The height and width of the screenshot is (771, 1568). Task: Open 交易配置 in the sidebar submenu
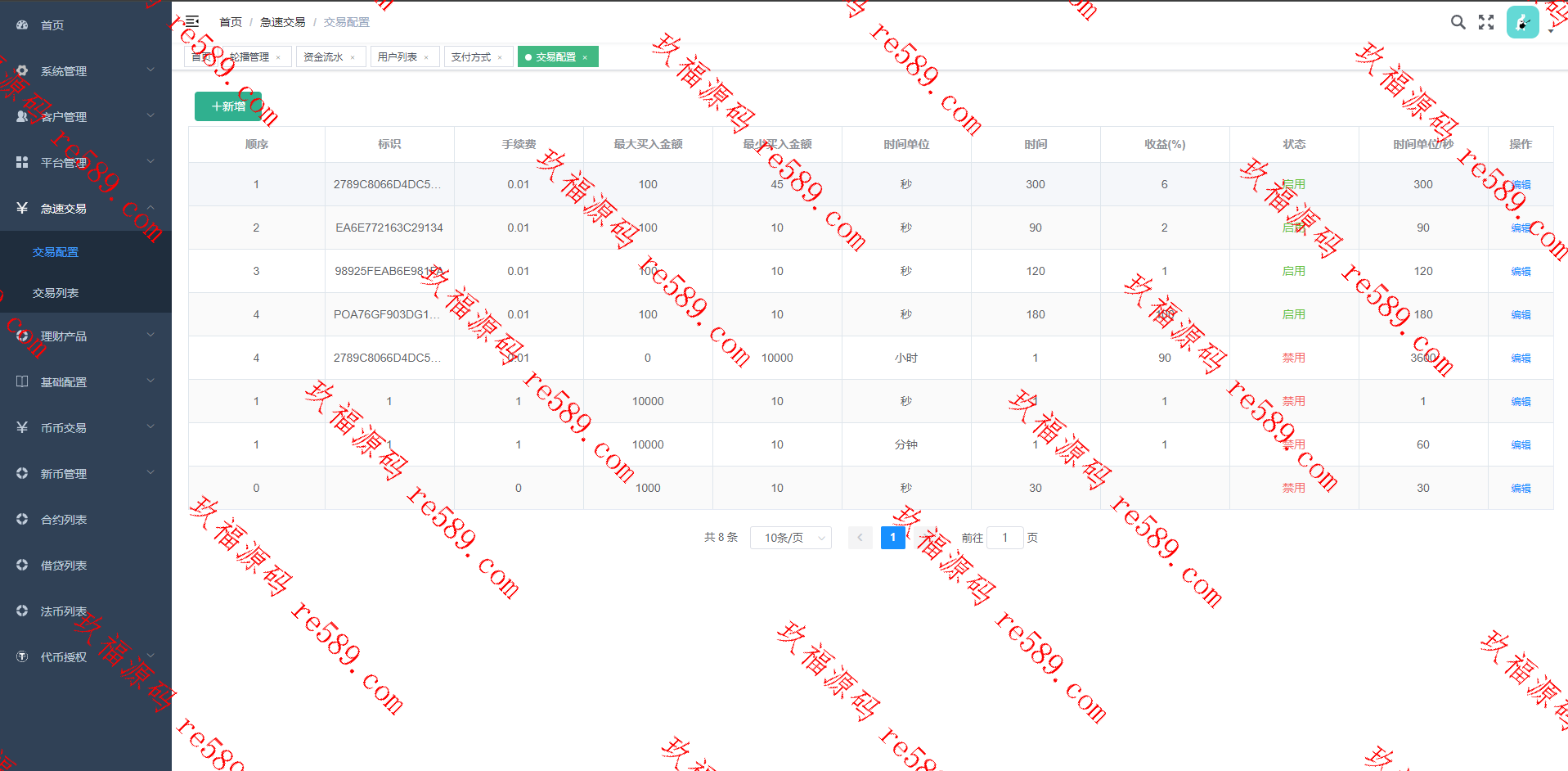point(56,252)
